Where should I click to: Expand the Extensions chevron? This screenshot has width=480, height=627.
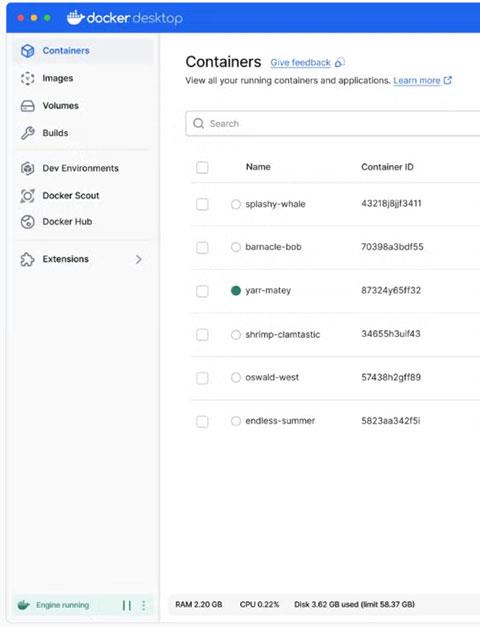coord(138,259)
